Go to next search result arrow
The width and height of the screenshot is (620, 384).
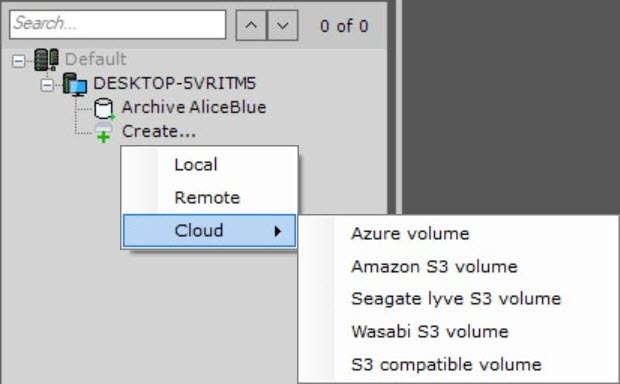pyautogui.click(x=282, y=25)
